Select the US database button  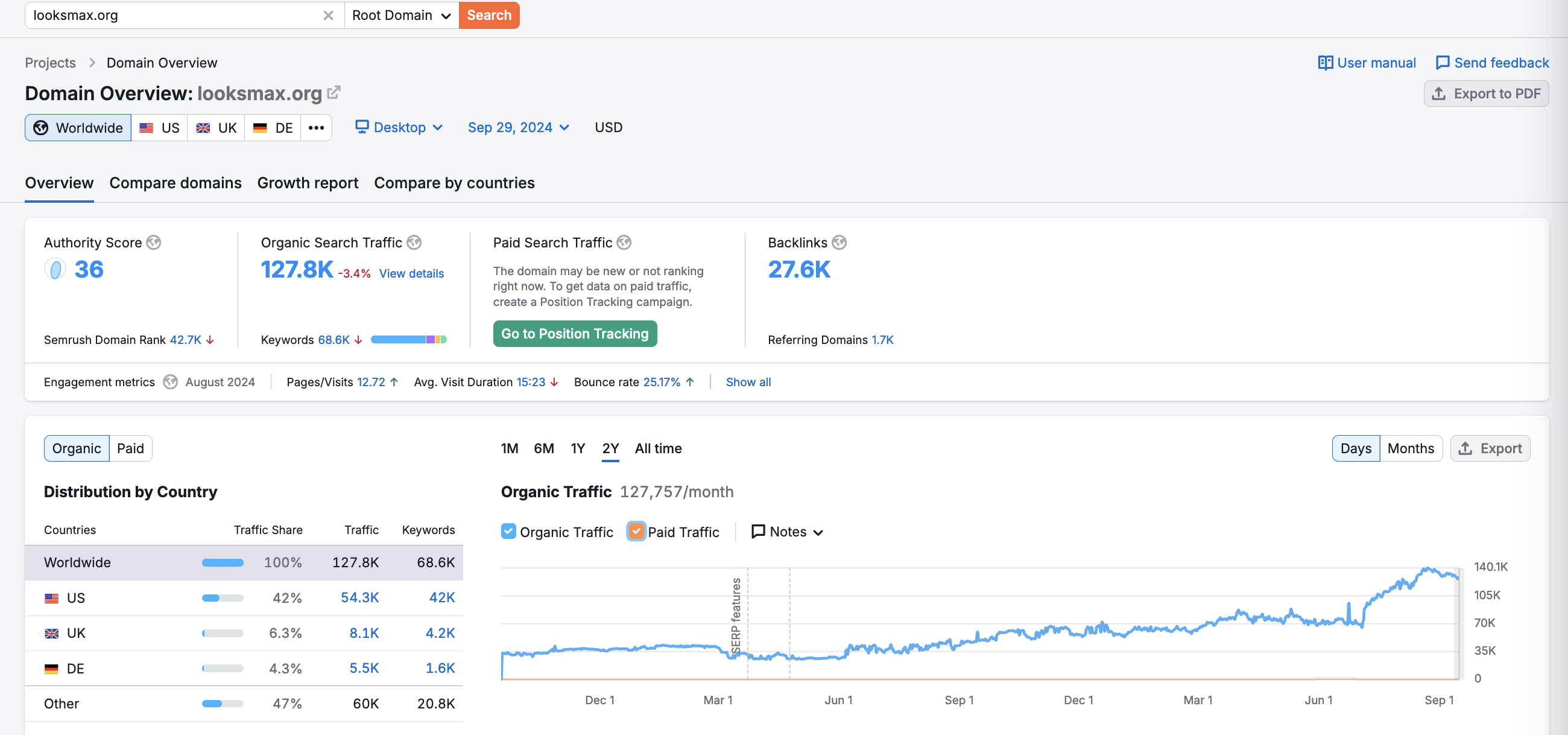(159, 127)
